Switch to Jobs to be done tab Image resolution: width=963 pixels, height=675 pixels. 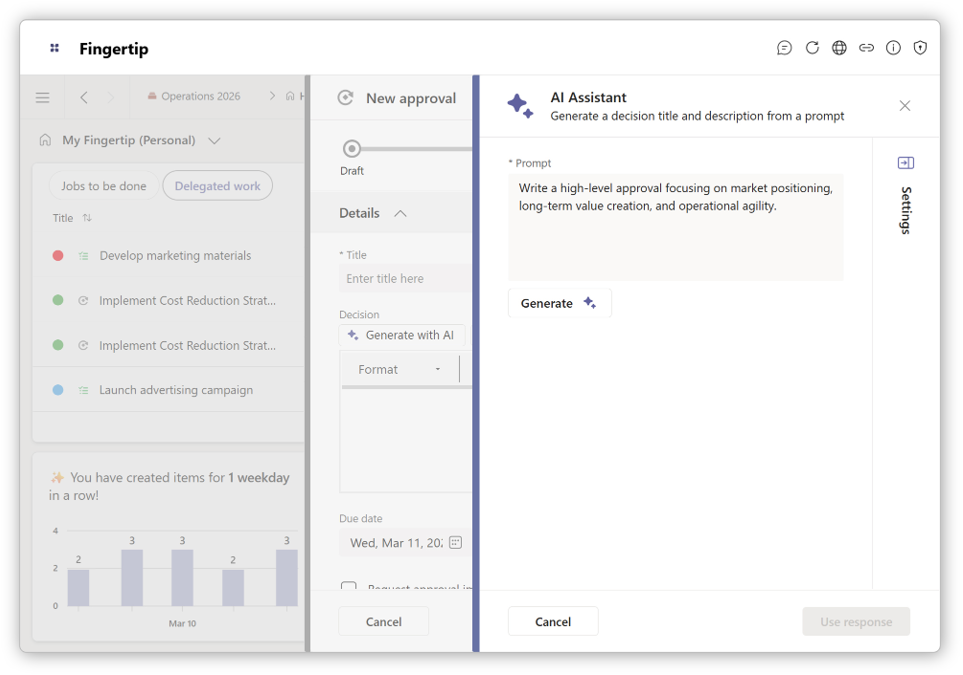pyautogui.click(x=104, y=186)
